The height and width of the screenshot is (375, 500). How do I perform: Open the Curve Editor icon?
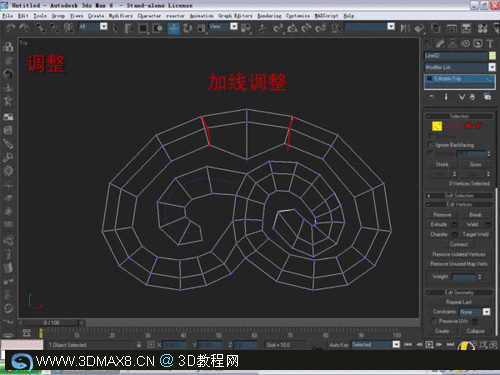coord(451,28)
